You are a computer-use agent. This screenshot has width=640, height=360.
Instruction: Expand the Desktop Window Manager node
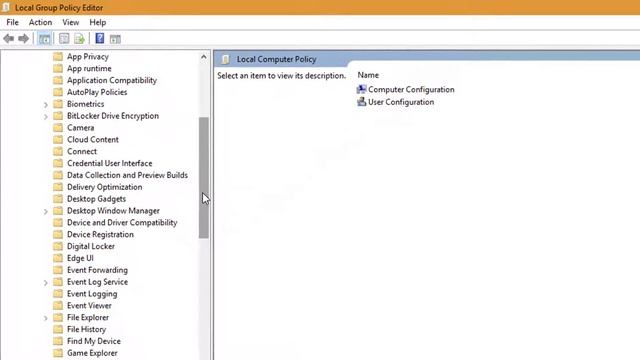coord(46,211)
